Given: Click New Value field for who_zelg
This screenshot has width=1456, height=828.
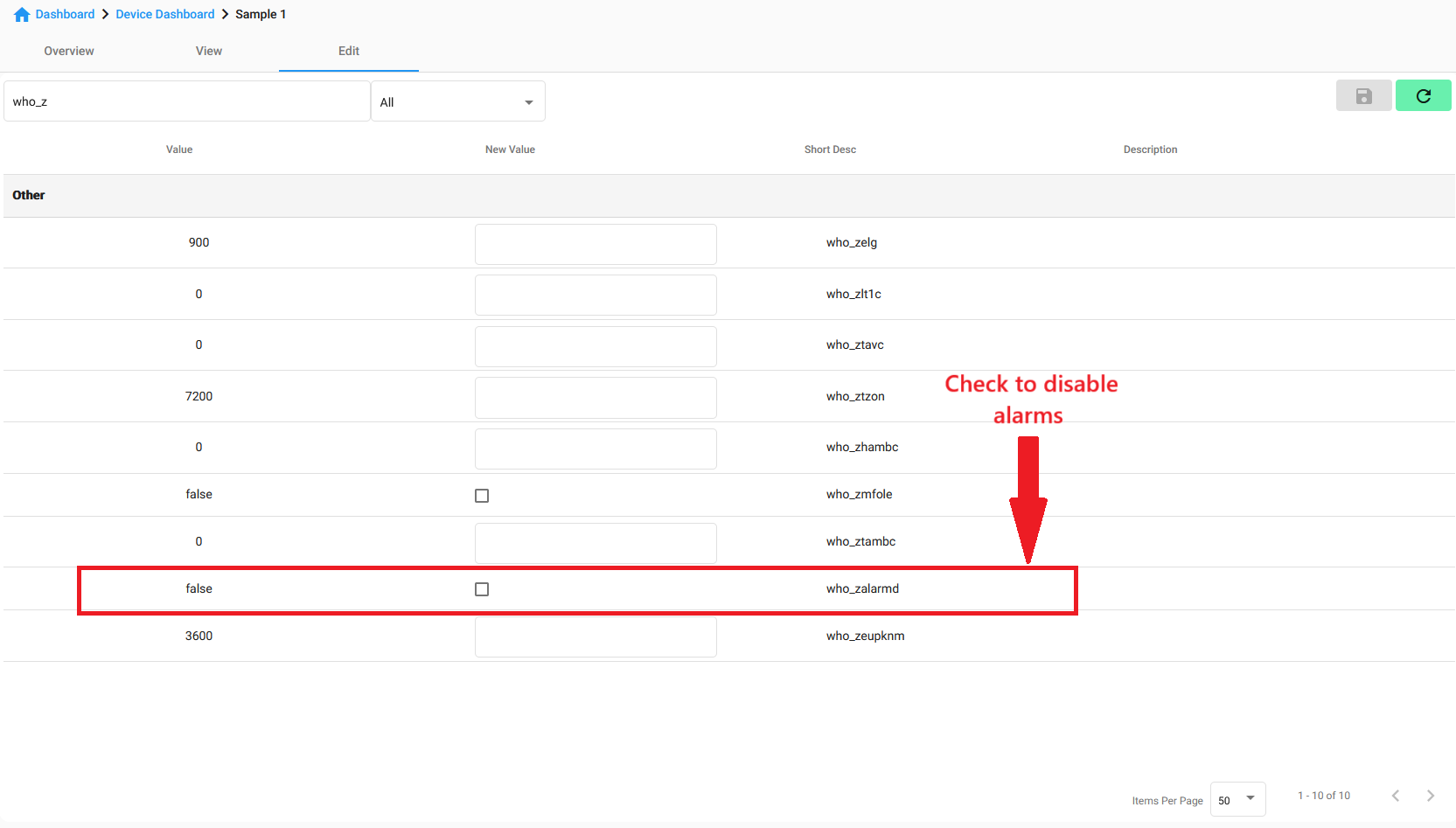Looking at the screenshot, I should click(596, 244).
